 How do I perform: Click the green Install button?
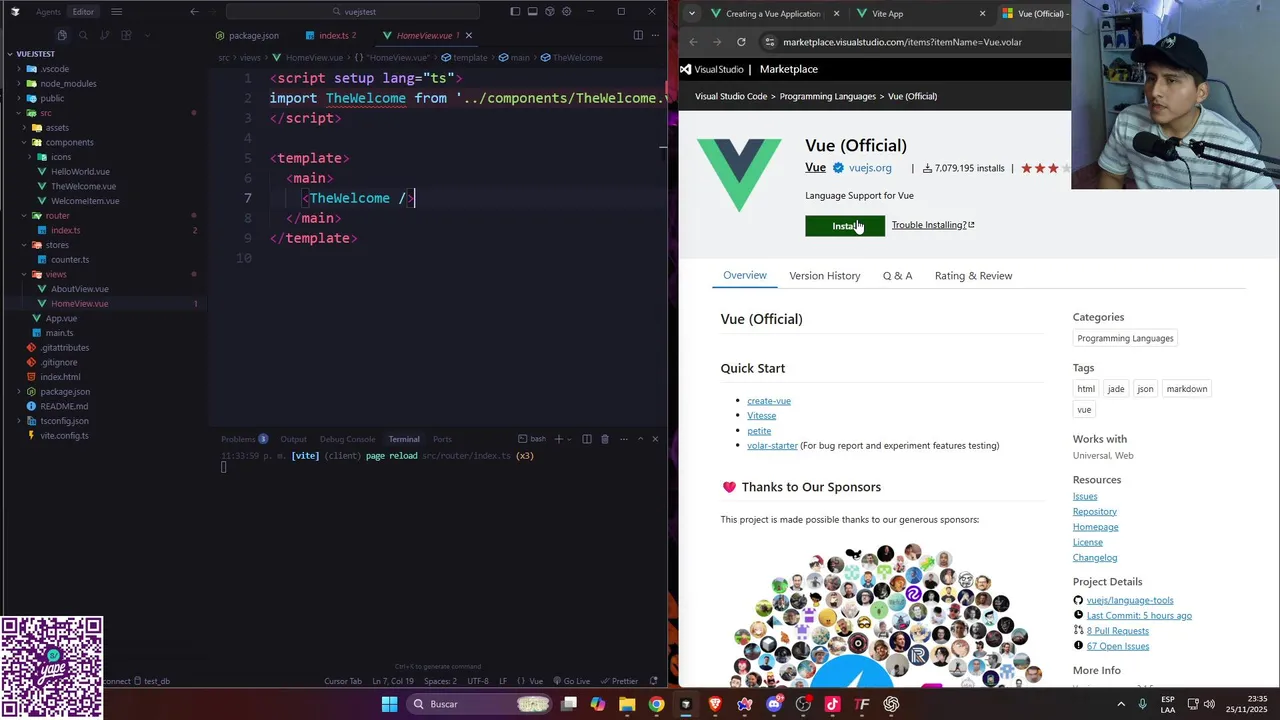click(845, 226)
